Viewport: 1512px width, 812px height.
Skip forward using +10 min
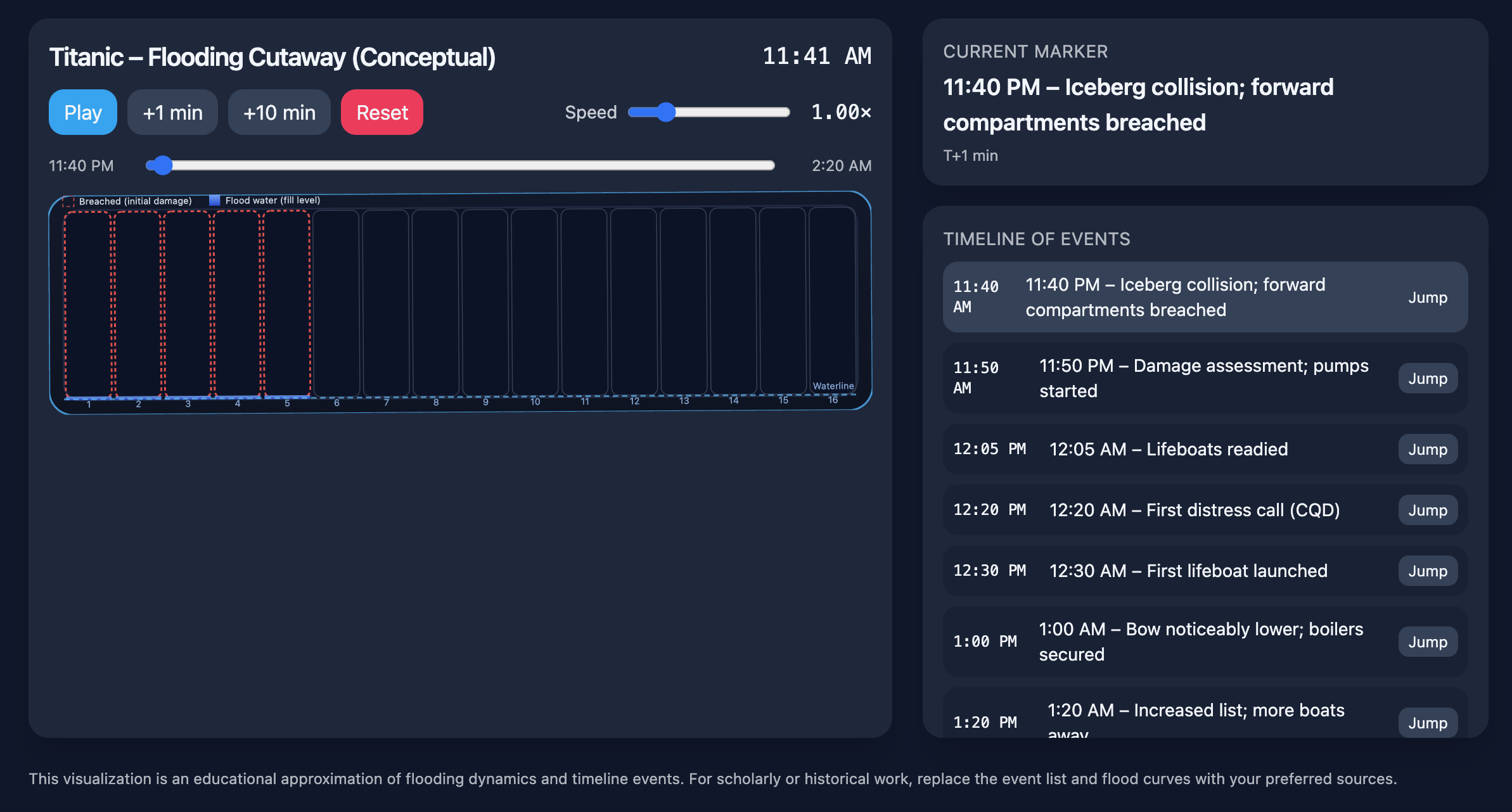[x=279, y=112]
